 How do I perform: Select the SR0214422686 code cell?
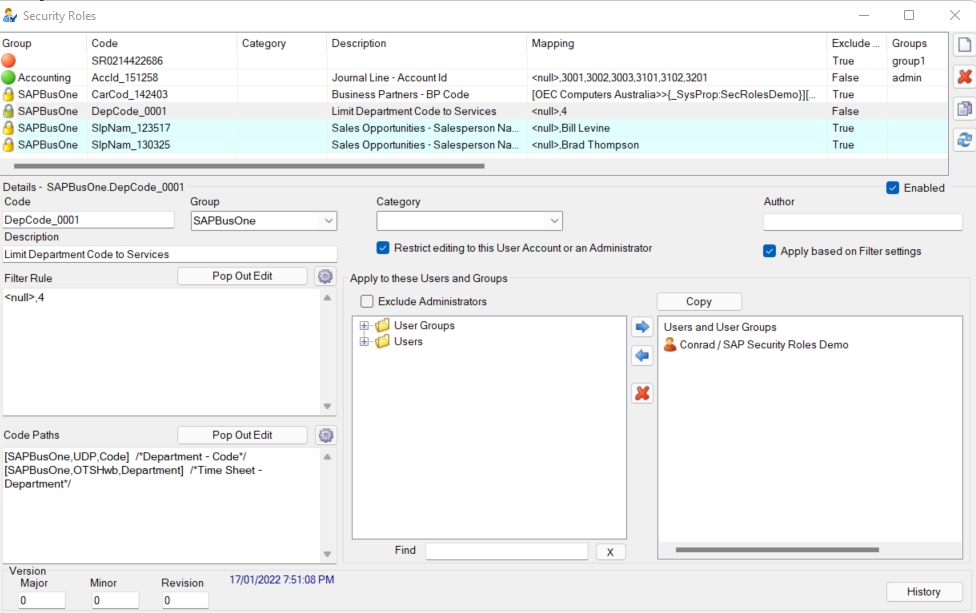coord(127,61)
